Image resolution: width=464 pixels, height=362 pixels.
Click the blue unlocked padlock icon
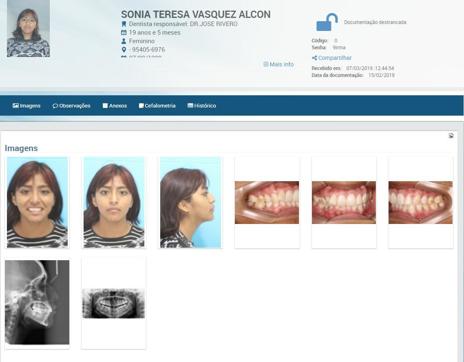tap(327, 22)
